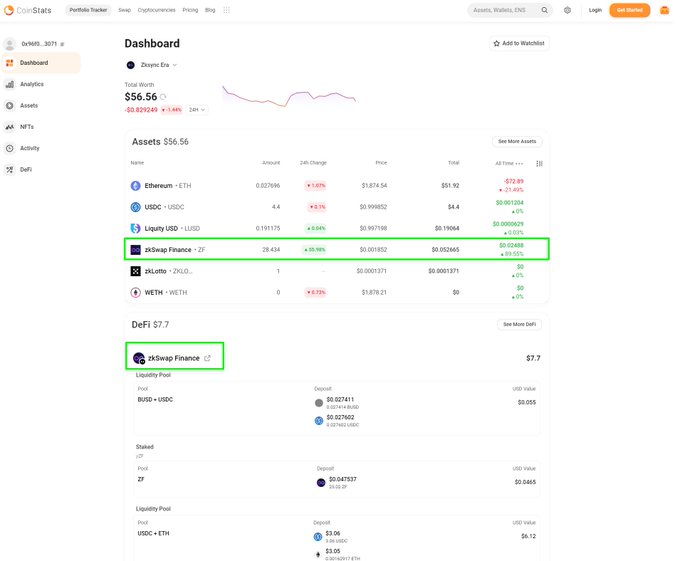
Task: Open the Blog menu item
Action: pyautogui.click(x=210, y=10)
